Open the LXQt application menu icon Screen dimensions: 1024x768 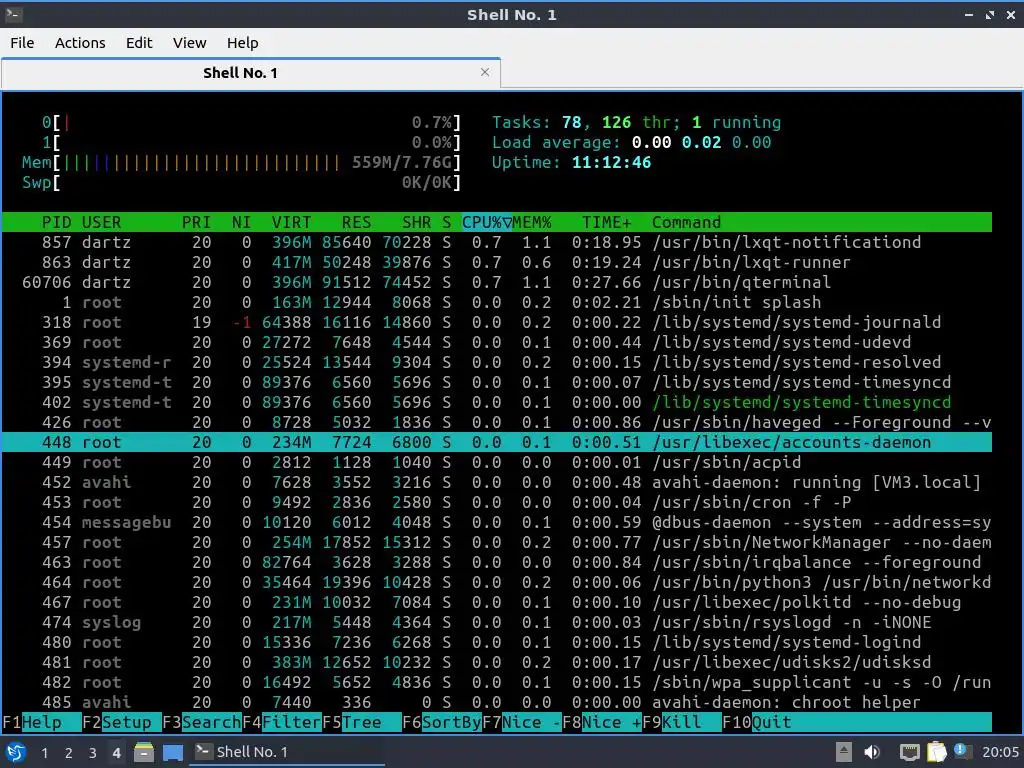pos(16,752)
